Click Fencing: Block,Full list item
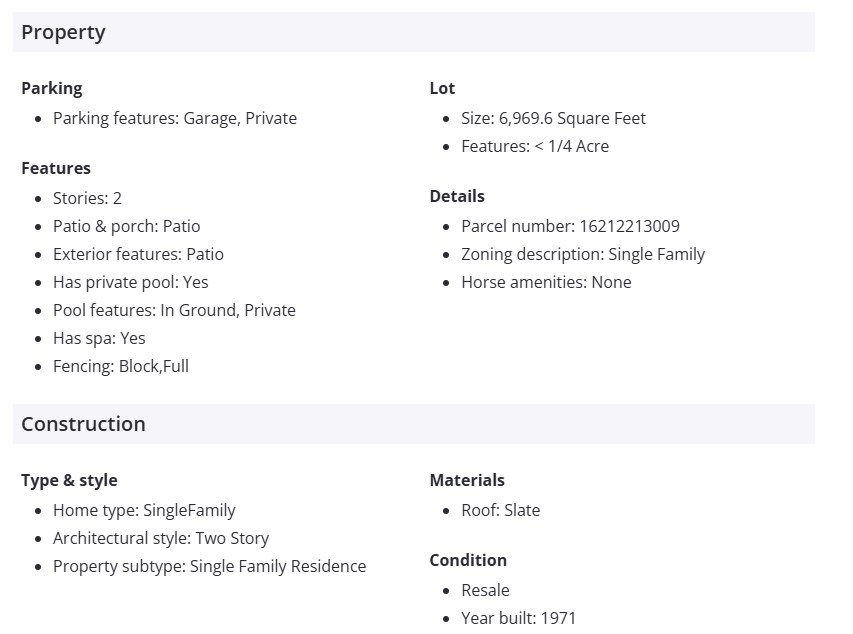This screenshot has width=853, height=634. coord(121,366)
